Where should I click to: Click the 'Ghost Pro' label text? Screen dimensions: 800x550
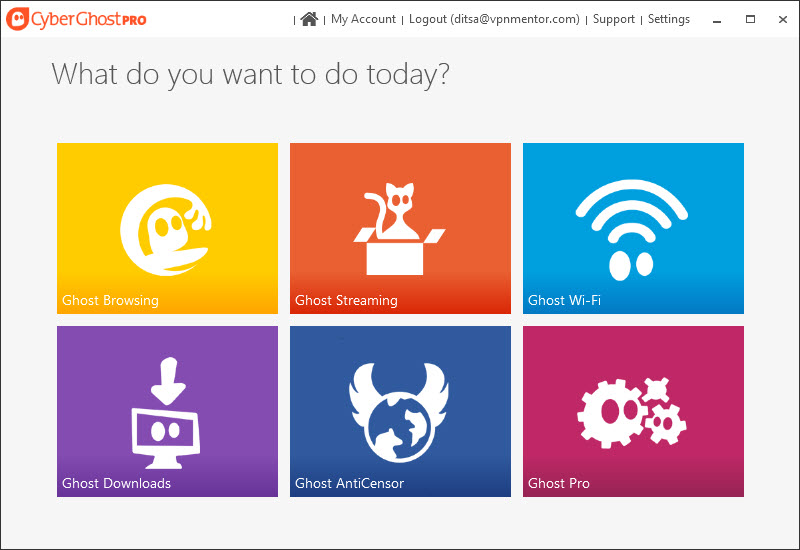[x=559, y=483]
